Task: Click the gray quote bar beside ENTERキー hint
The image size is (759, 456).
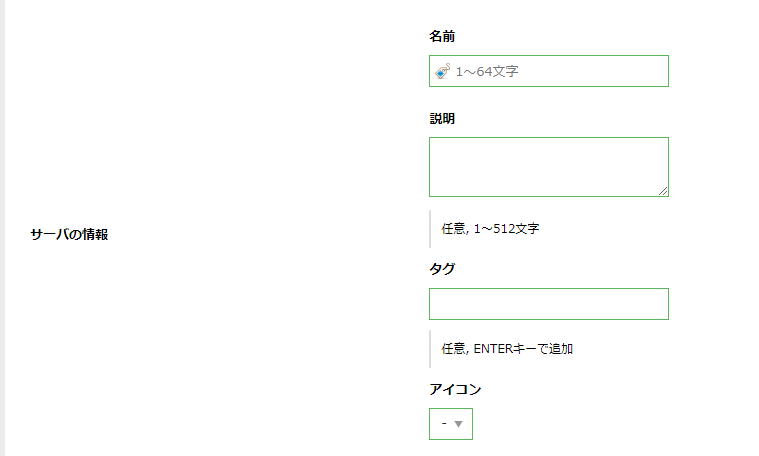Action: pos(430,349)
